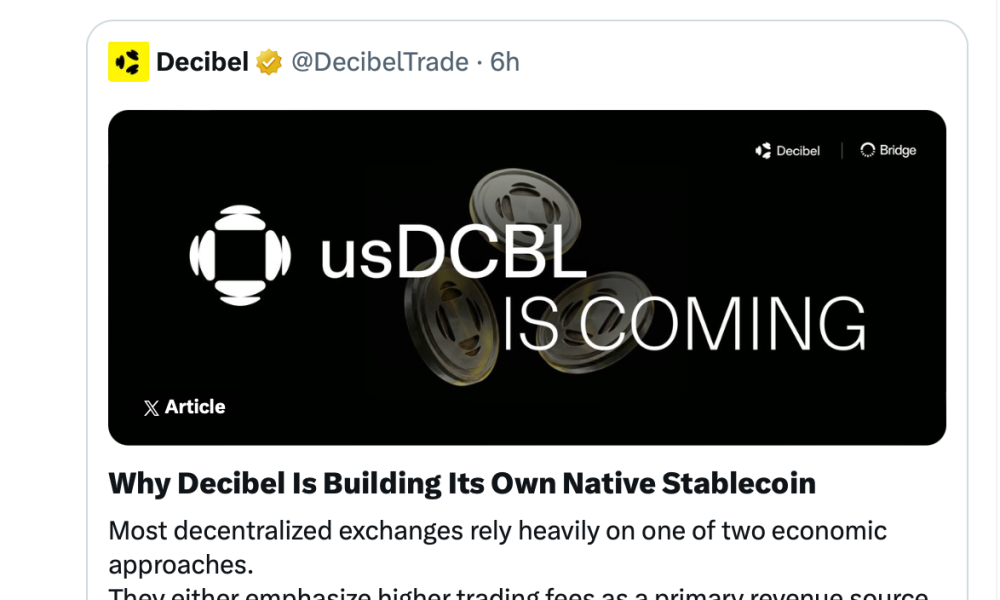The width and height of the screenshot is (1000, 600).
Task: Select the Article label on the image
Action: tap(196, 407)
